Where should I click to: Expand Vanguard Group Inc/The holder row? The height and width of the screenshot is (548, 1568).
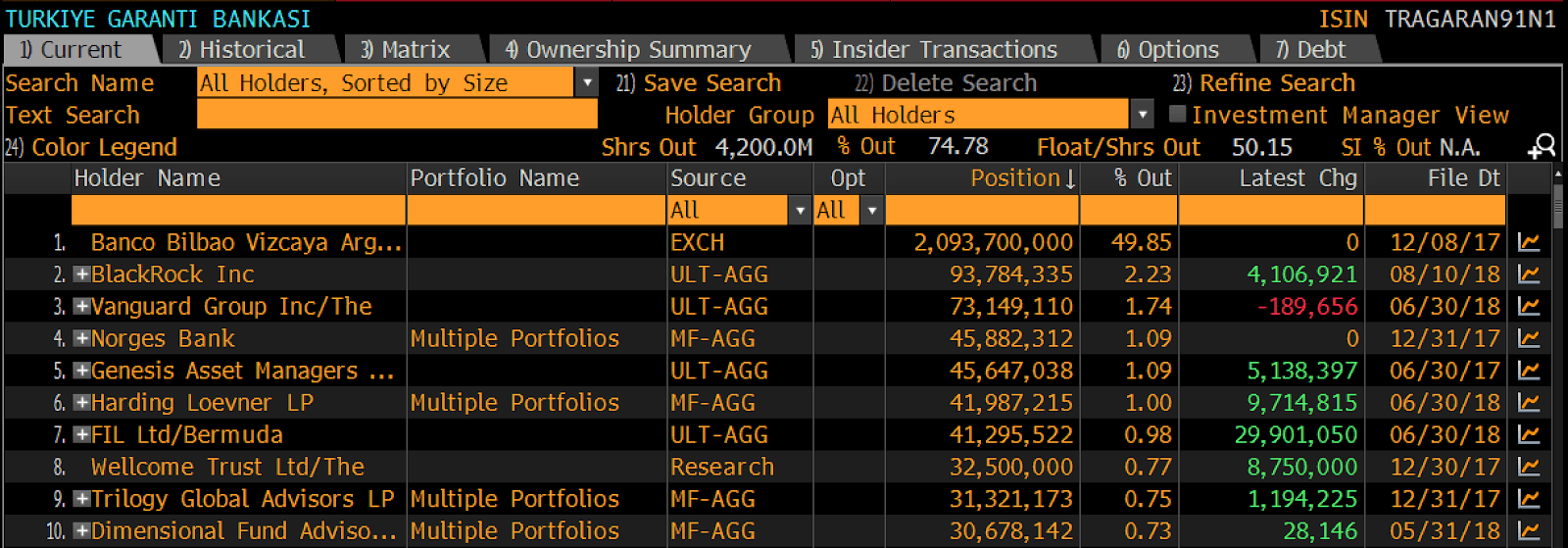tap(82, 307)
